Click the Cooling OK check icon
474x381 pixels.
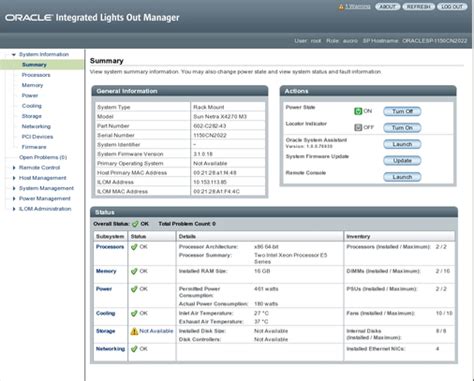point(134,313)
